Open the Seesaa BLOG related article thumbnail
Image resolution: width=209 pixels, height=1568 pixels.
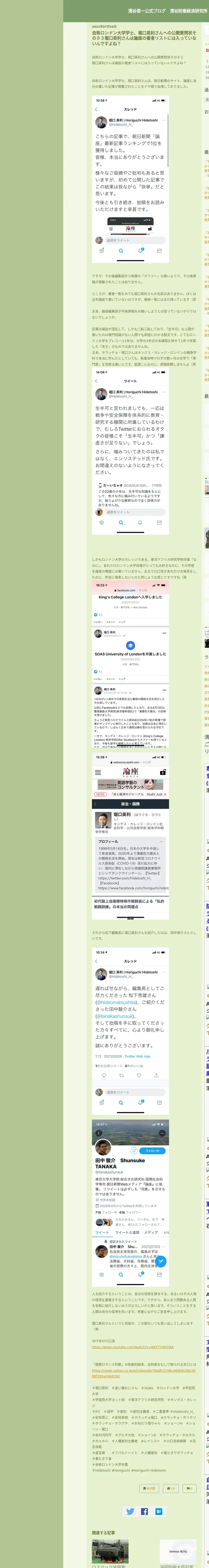point(178,1551)
